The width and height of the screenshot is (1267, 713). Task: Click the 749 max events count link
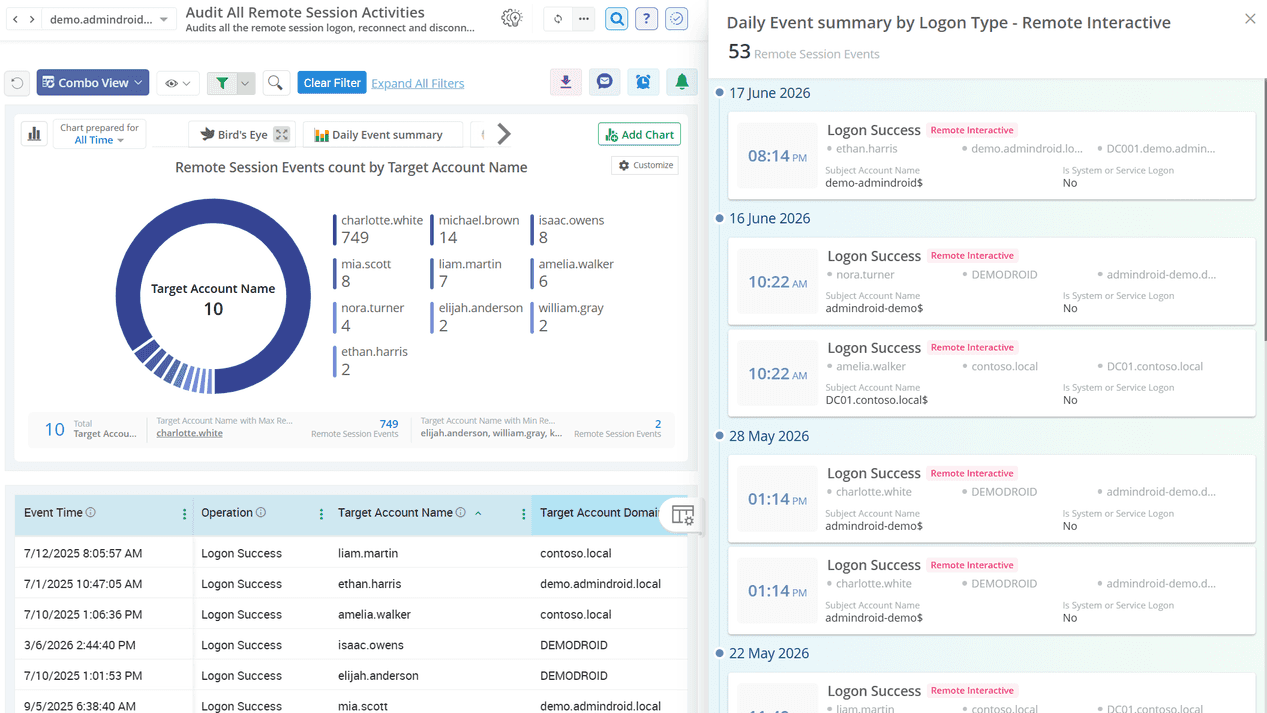389,424
